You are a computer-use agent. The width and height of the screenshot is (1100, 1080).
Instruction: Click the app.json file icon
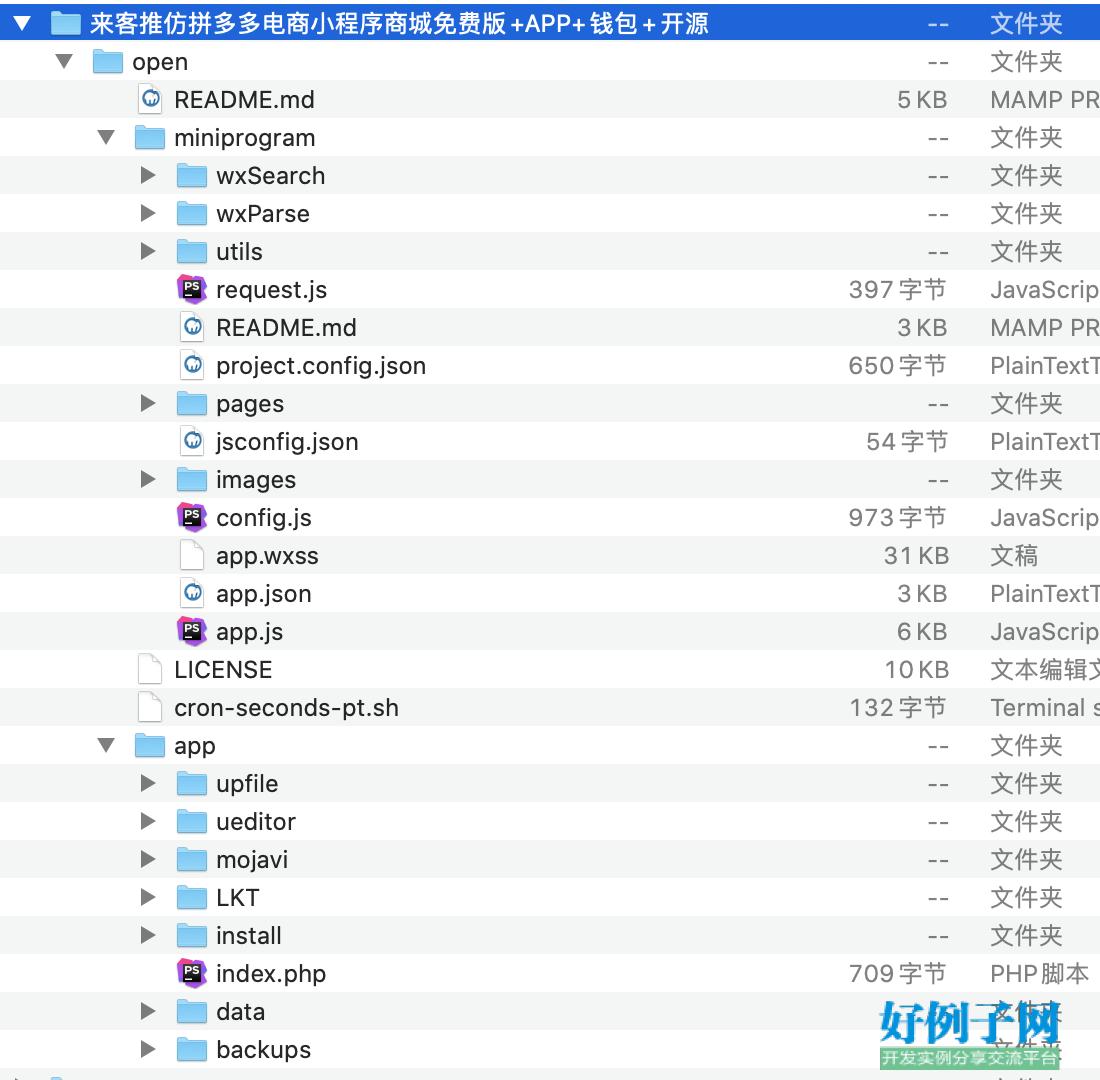(193, 593)
